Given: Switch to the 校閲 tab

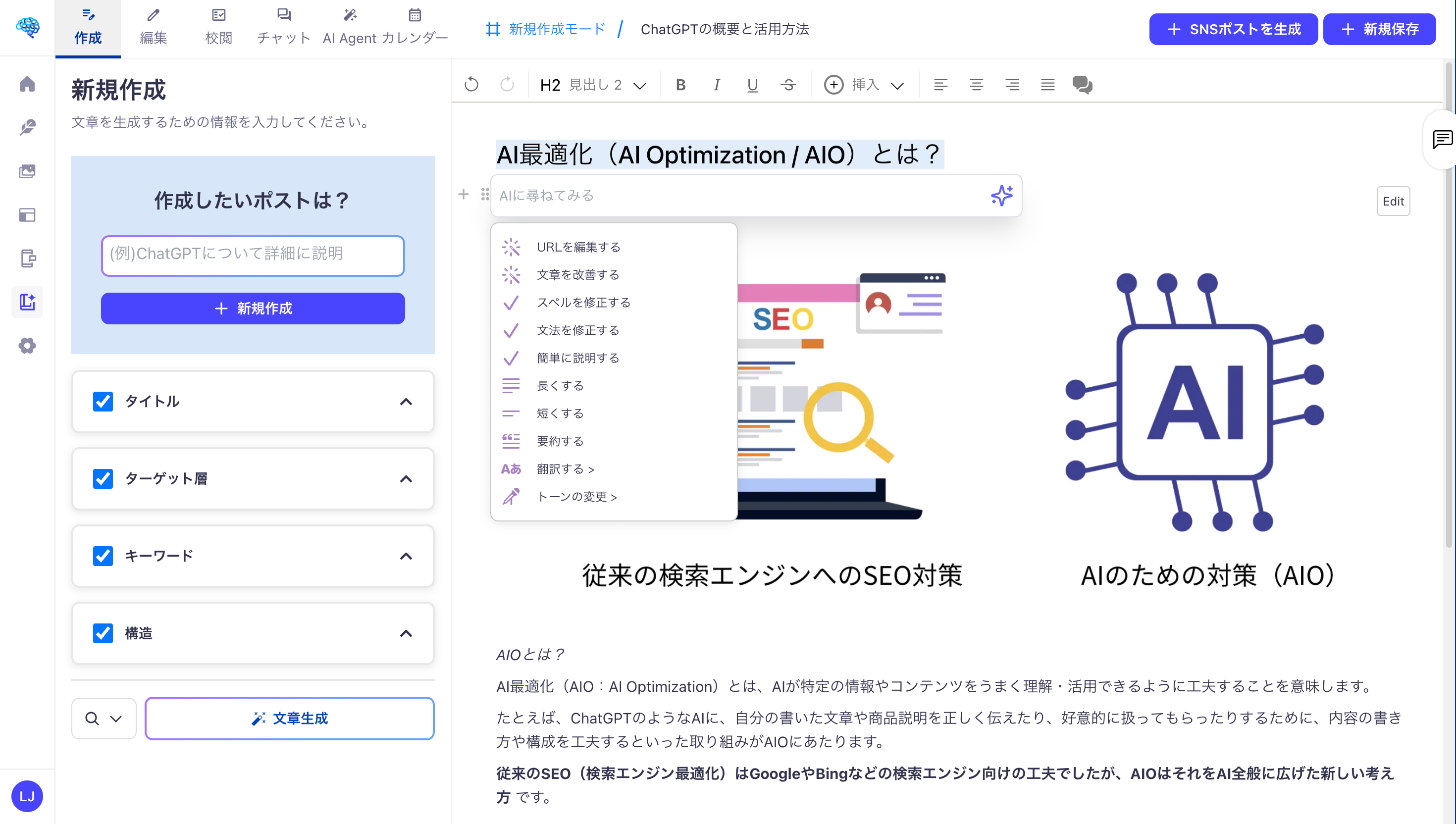Looking at the screenshot, I should point(218,25).
